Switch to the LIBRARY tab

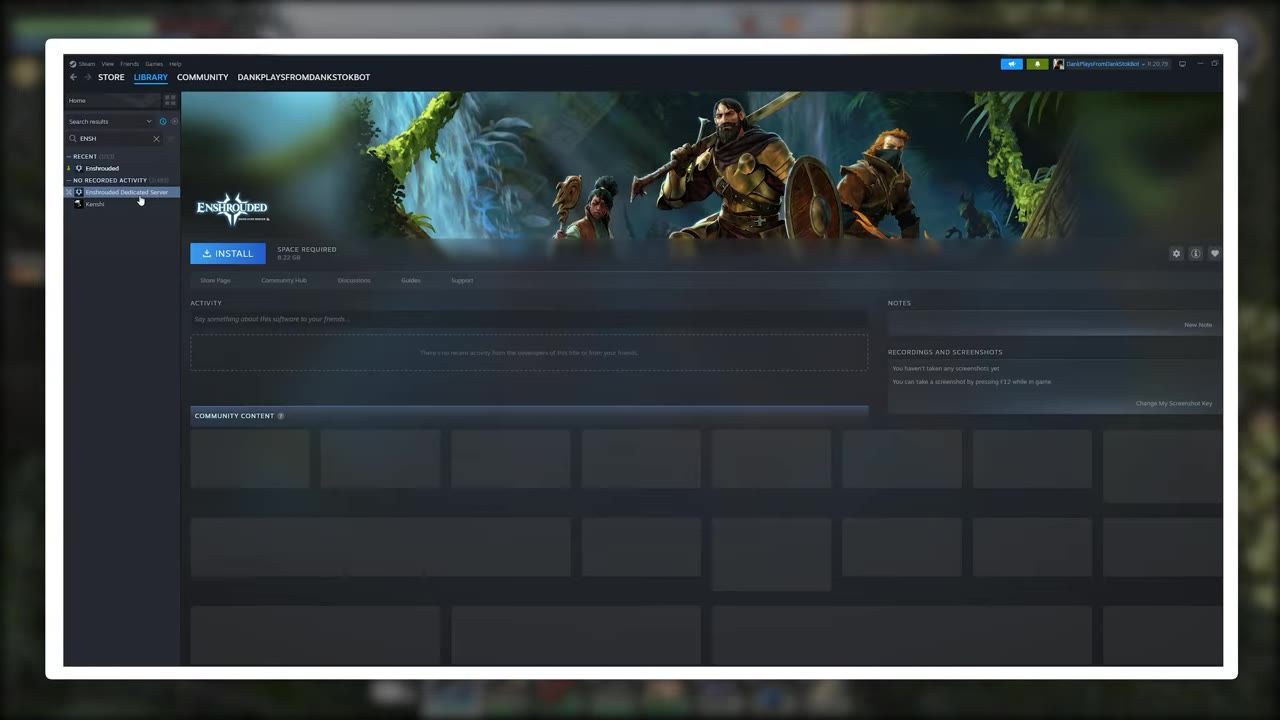pos(151,77)
